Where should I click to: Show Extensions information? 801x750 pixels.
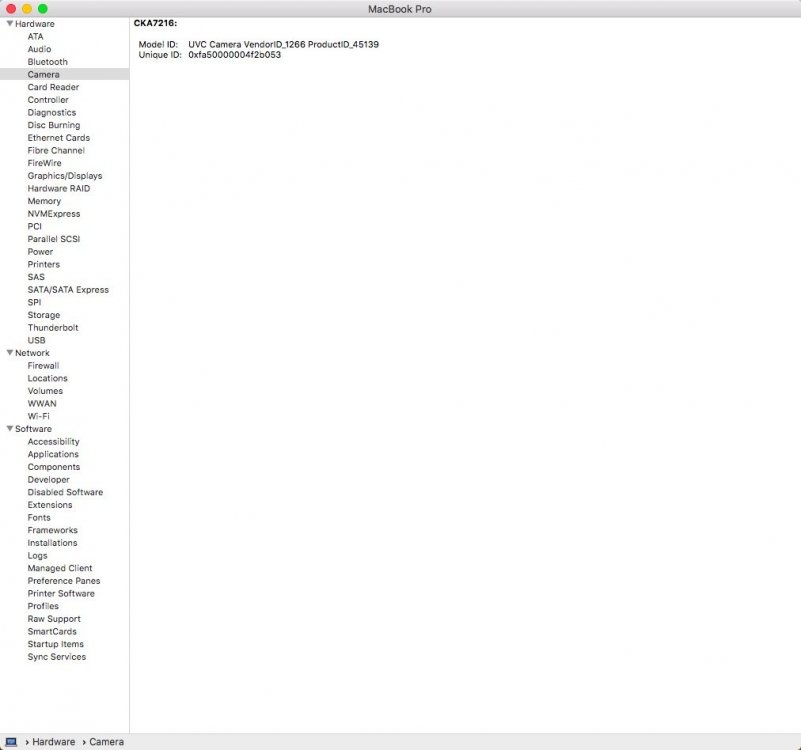tap(50, 505)
